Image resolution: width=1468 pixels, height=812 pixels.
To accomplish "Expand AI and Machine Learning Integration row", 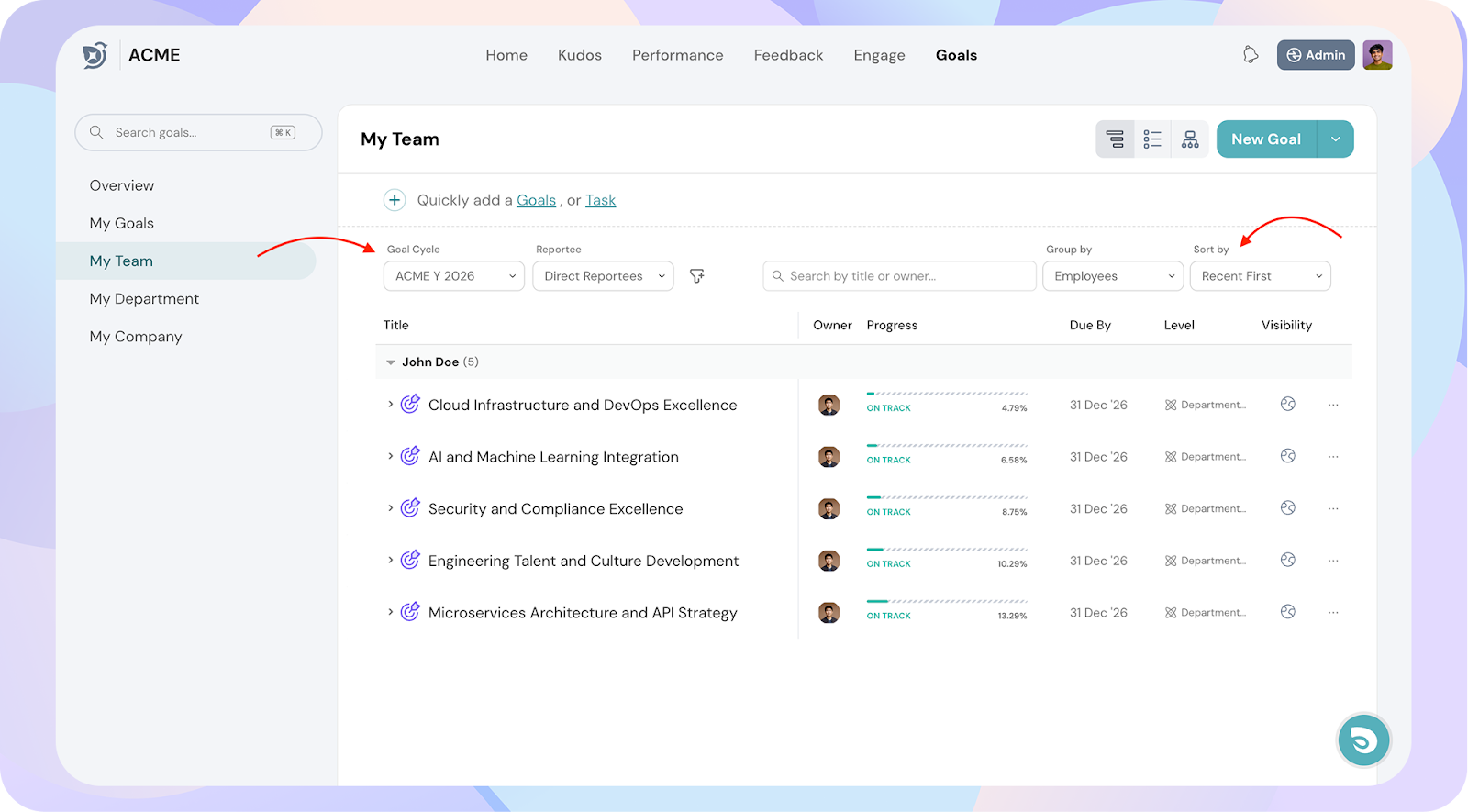I will pos(390,456).
